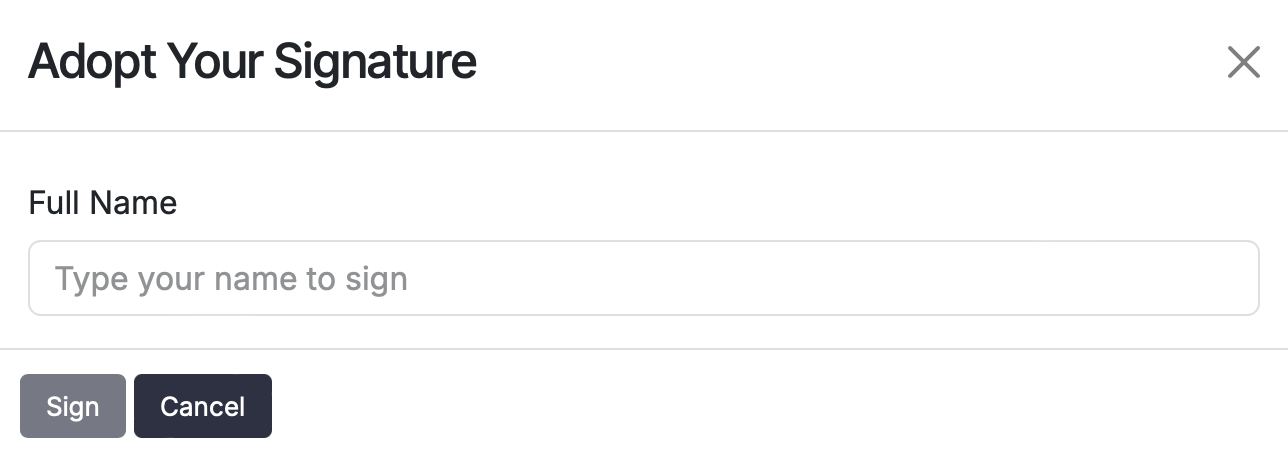Click the X icon in dialog header
Viewport: 1288px width, 456px height.
click(1243, 63)
